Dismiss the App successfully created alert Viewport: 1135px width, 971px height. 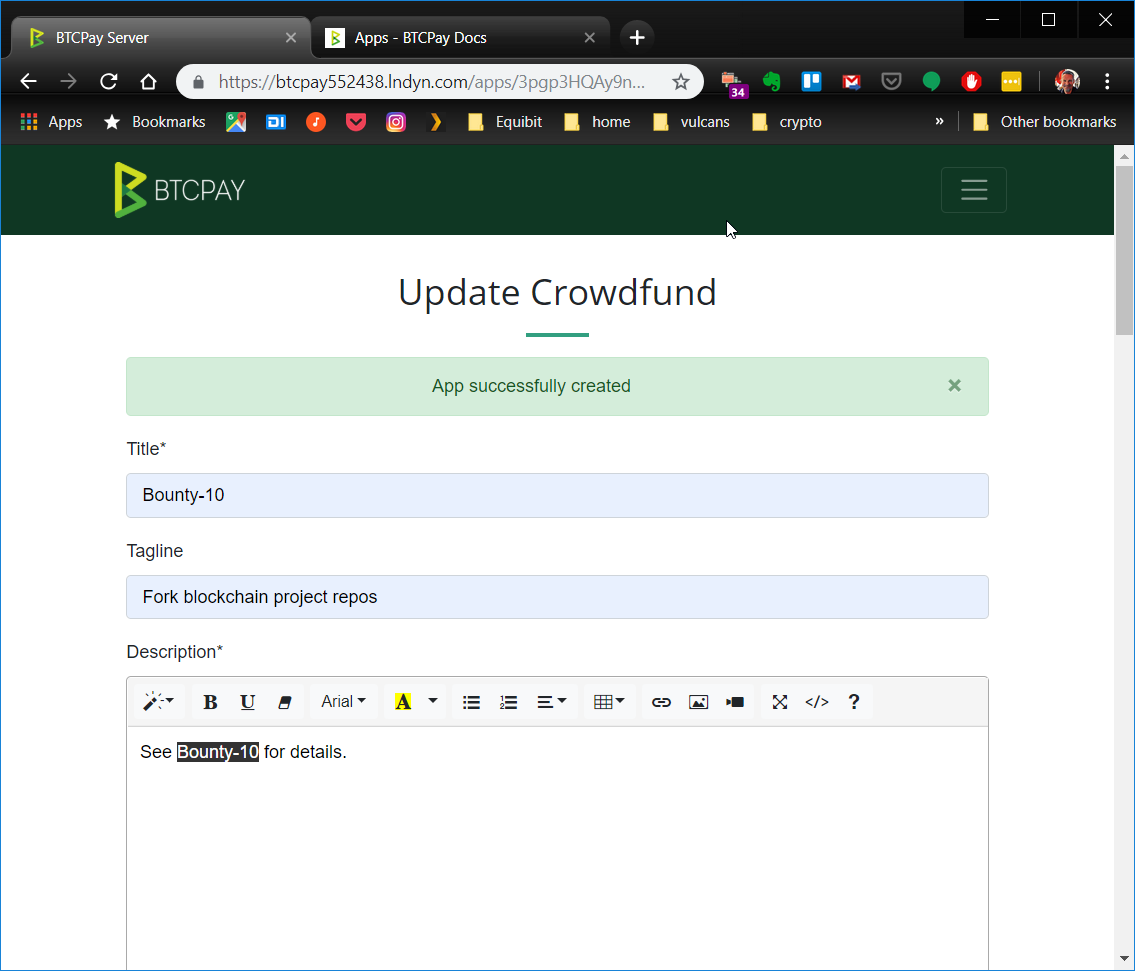[x=954, y=385]
